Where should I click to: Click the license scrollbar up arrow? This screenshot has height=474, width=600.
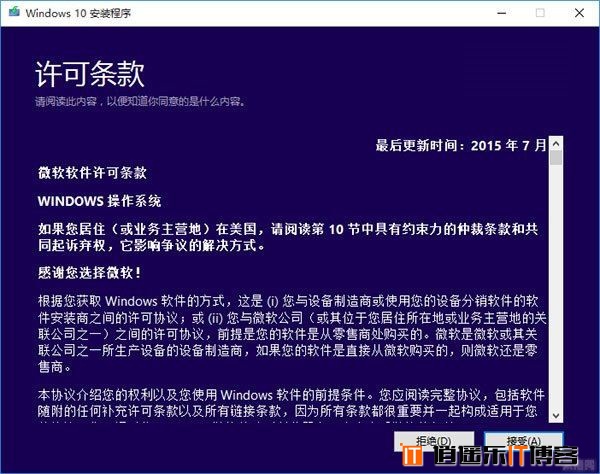click(x=556, y=144)
